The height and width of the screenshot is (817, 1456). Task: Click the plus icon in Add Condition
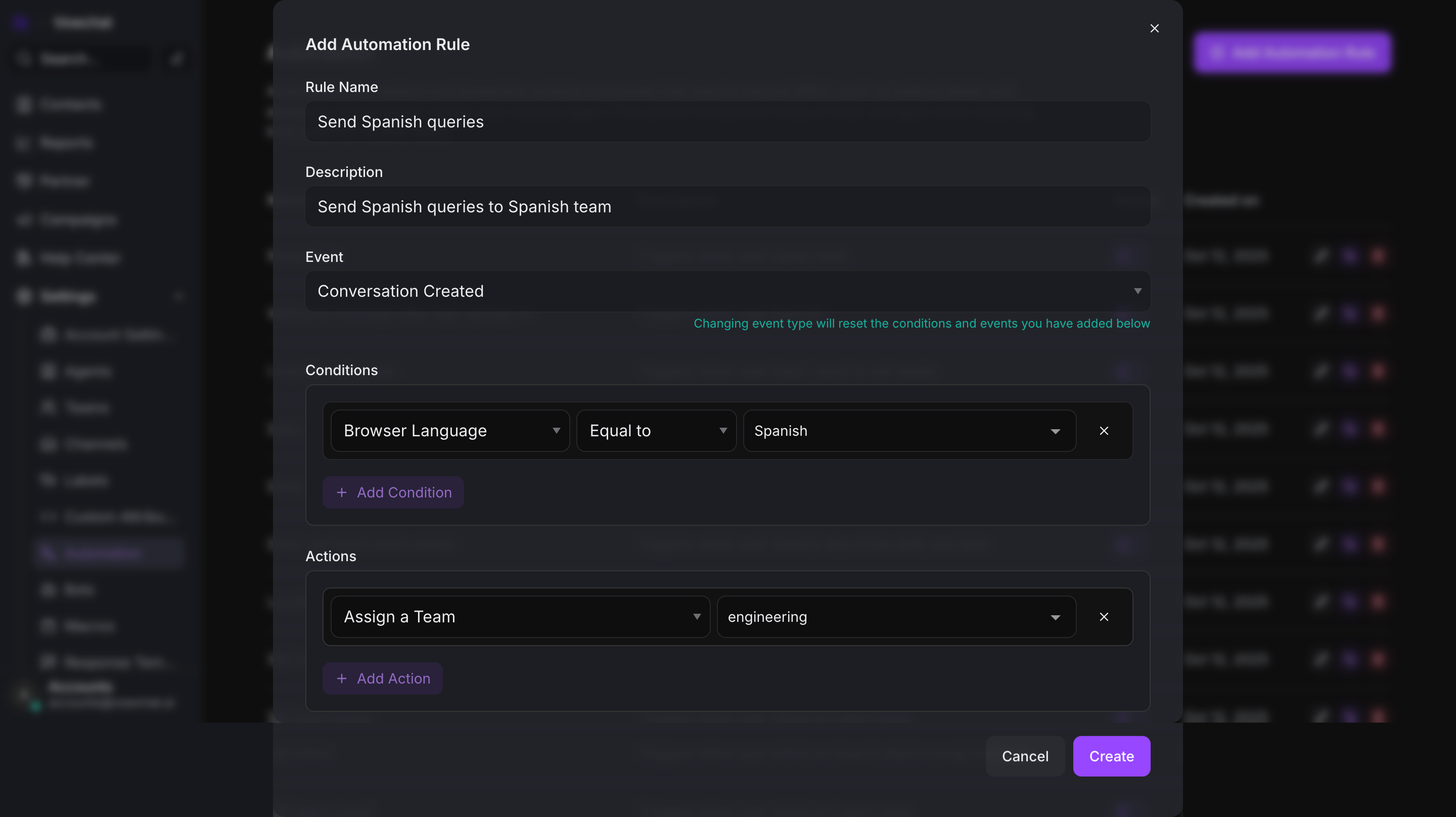(341, 492)
